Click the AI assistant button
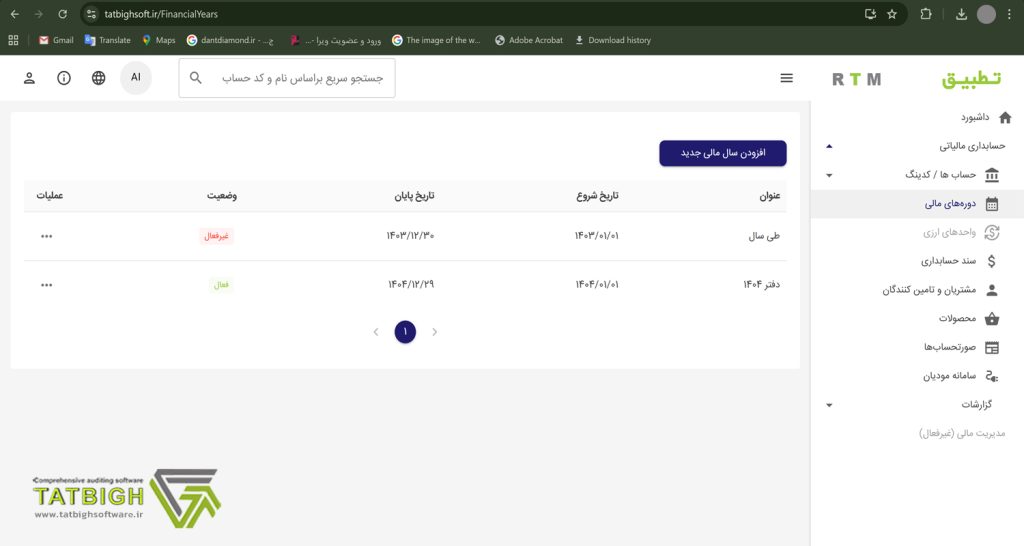 (x=136, y=78)
